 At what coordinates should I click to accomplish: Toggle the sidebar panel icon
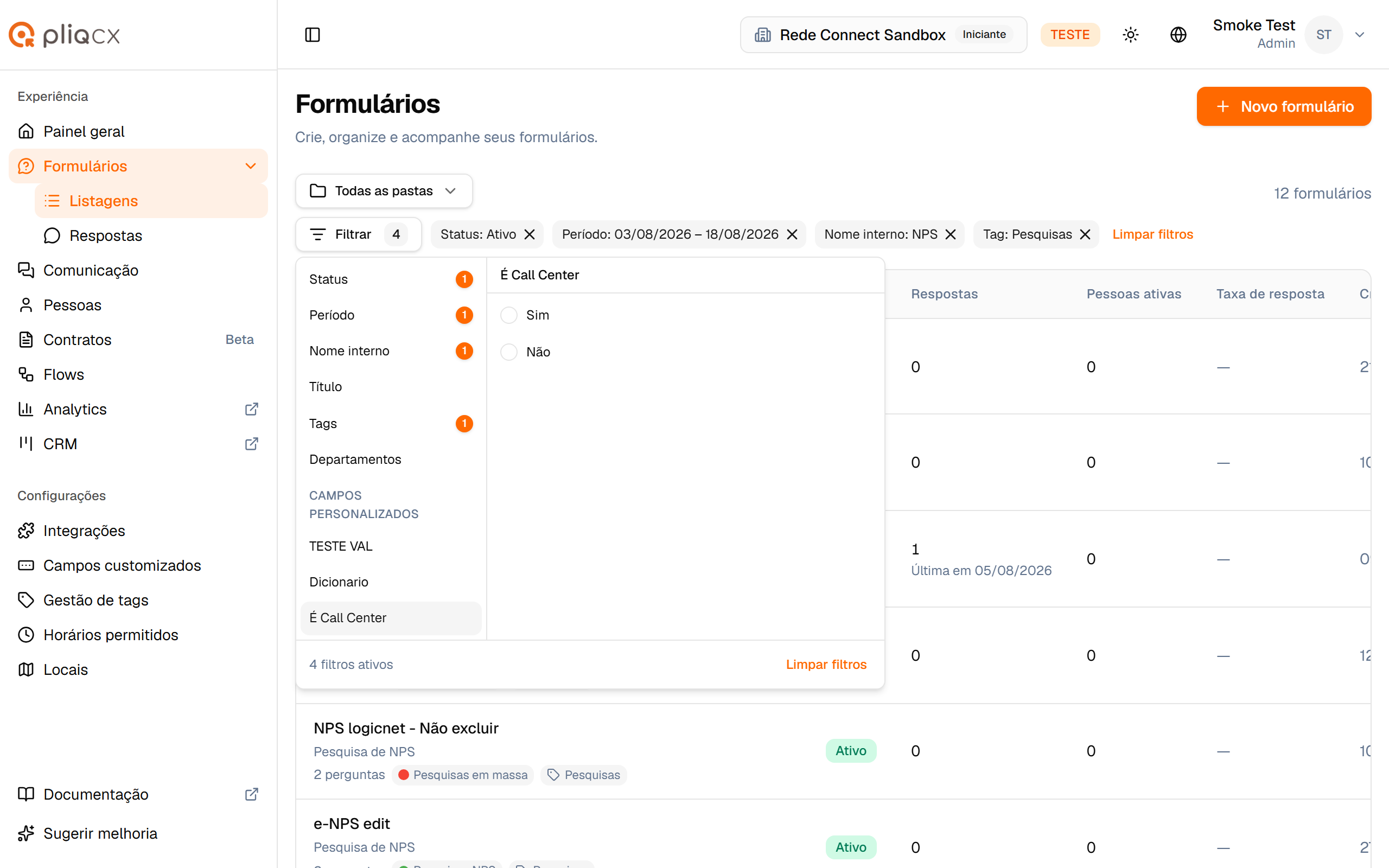click(312, 34)
